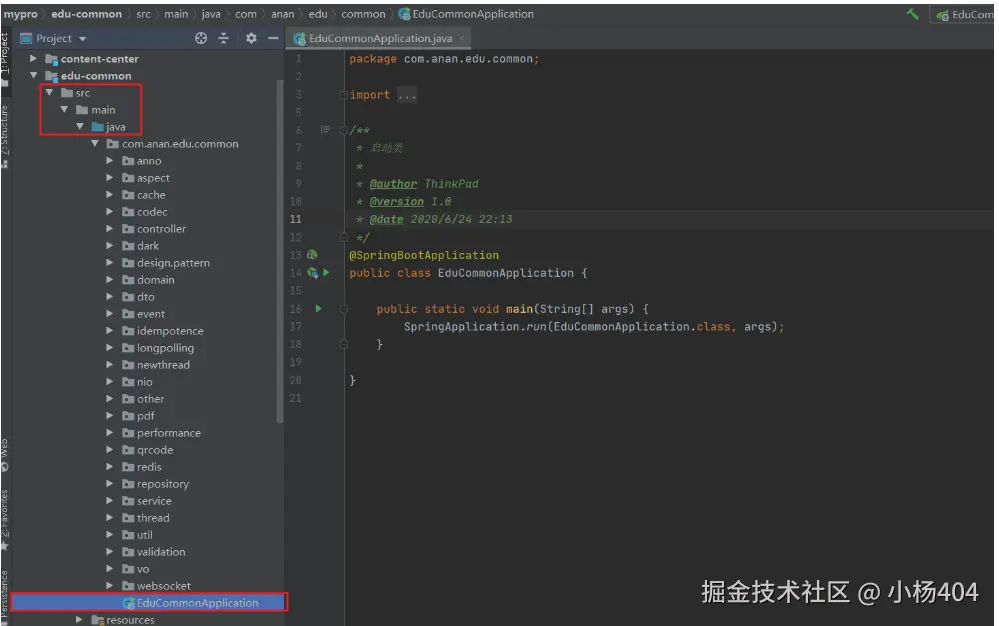
Task: Fold the Javadoc comment block
Action: (x=344, y=131)
